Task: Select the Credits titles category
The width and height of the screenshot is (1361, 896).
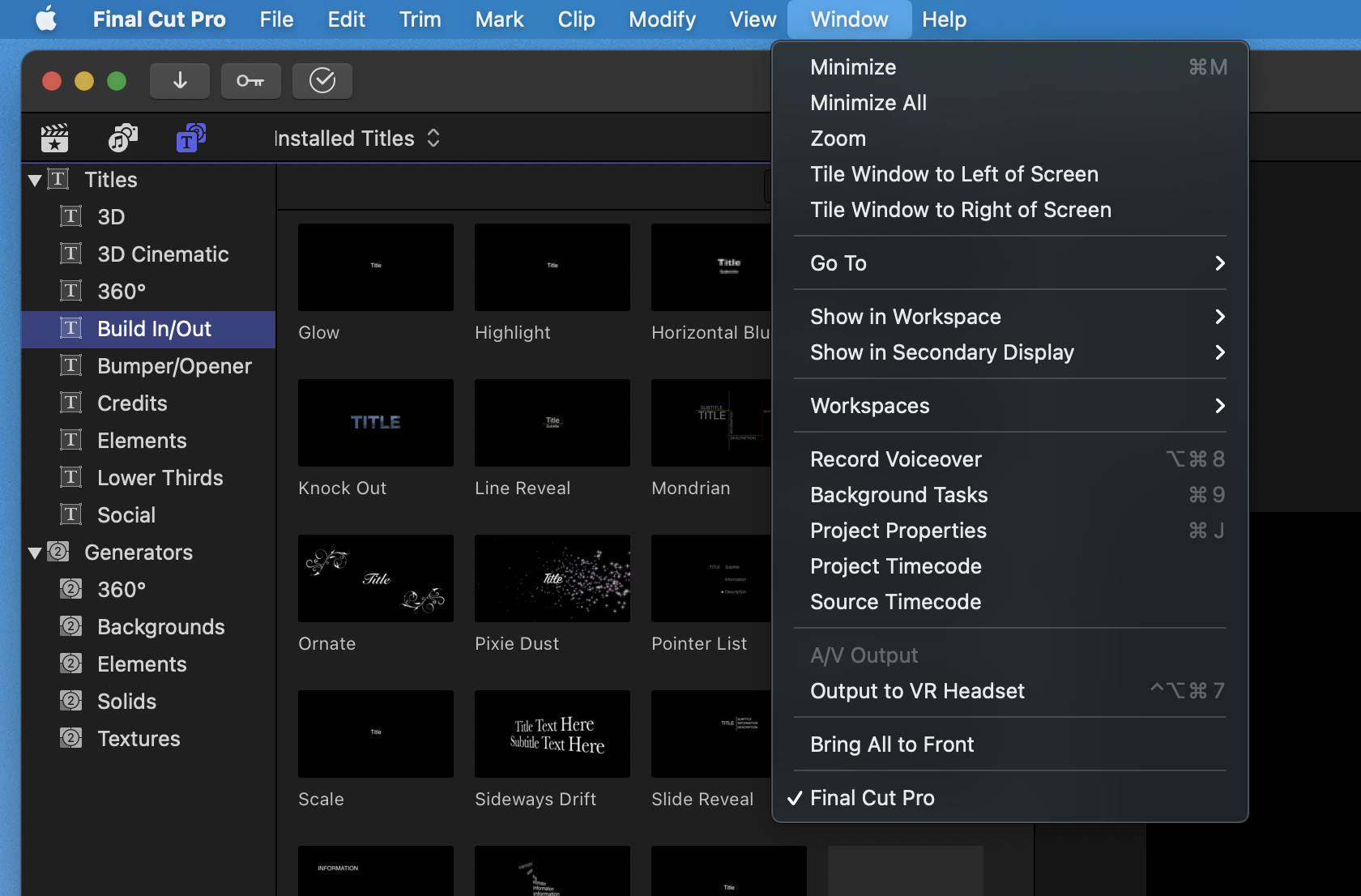Action: point(148,403)
